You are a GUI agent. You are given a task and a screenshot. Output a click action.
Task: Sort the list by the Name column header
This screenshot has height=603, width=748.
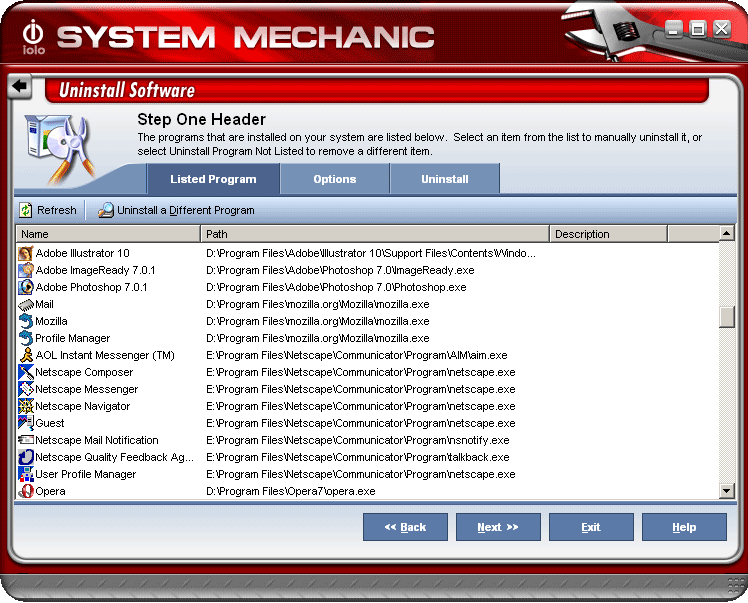(108, 234)
